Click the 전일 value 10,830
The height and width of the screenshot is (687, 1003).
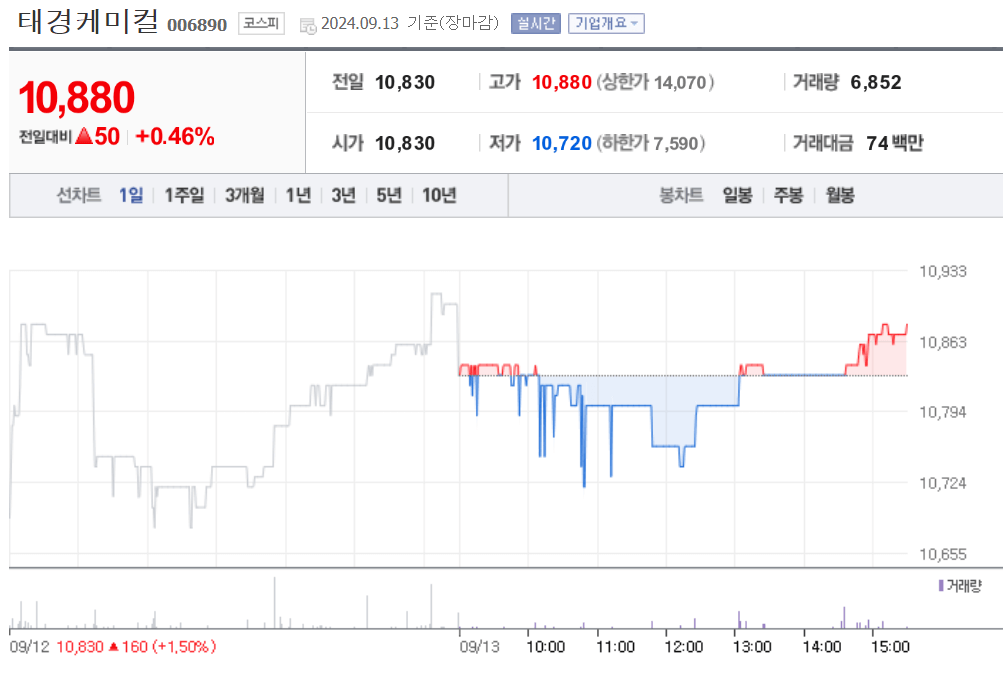(405, 83)
